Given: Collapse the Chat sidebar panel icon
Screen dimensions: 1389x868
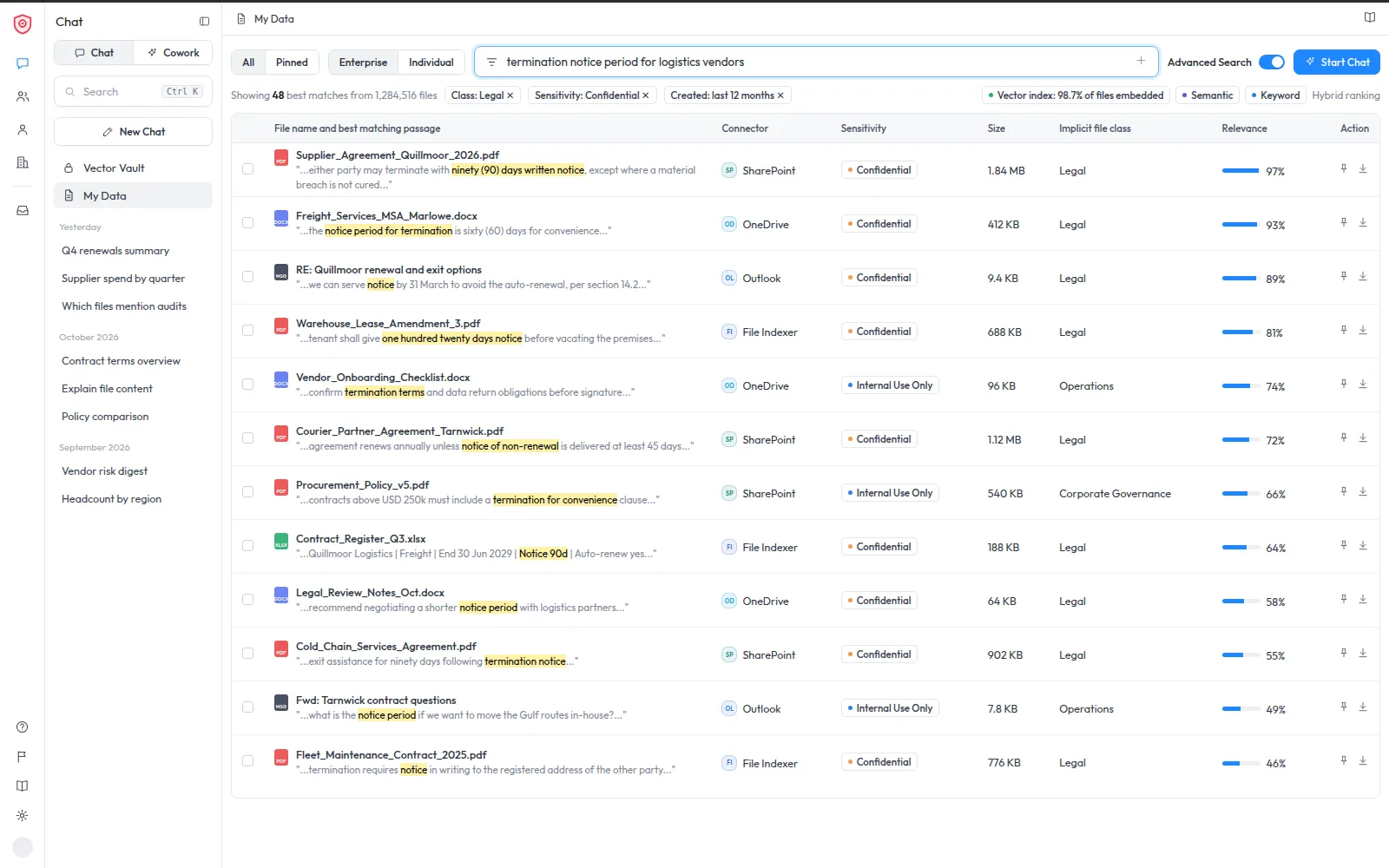Looking at the screenshot, I should click(x=204, y=22).
